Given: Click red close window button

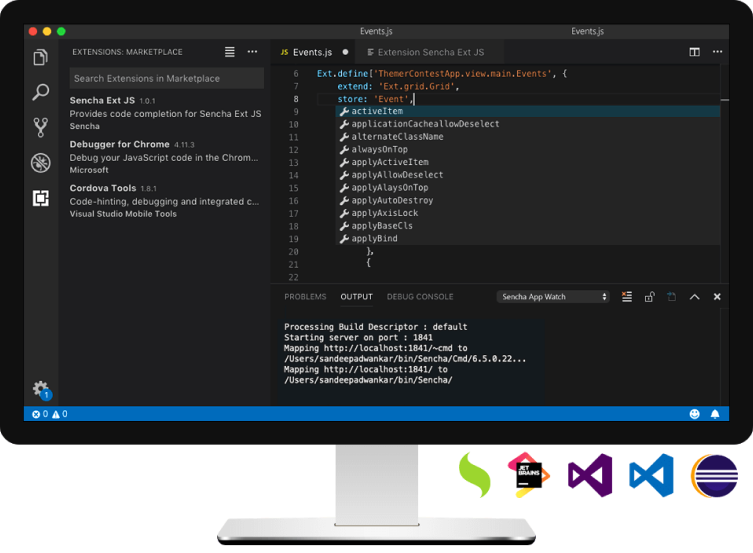Looking at the screenshot, I should pos(33,31).
